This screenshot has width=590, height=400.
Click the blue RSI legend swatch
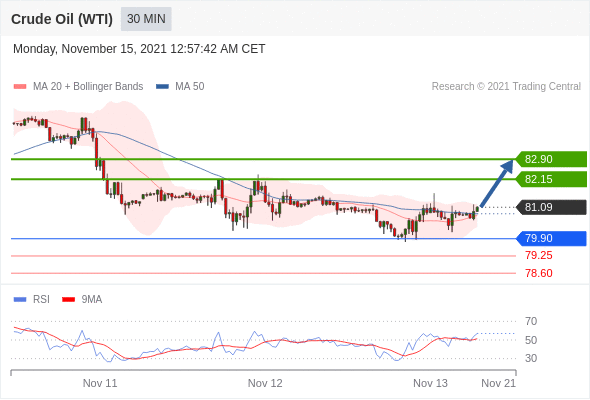20,300
